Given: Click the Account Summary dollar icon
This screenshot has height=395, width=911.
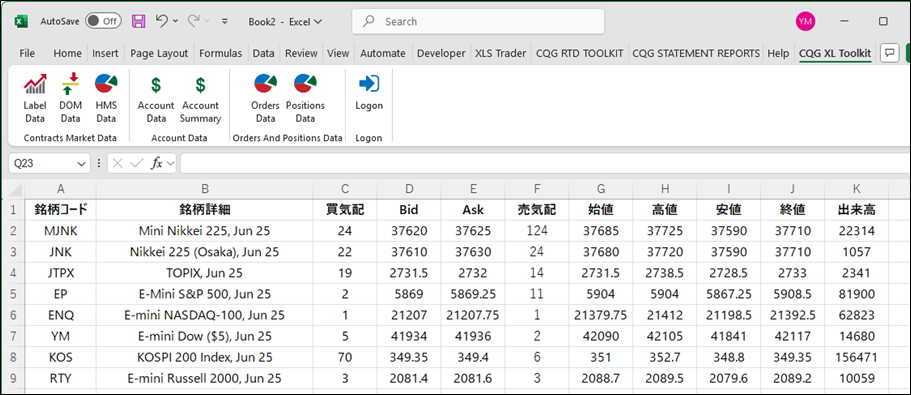Looking at the screenshot, I should coord(200,85).
